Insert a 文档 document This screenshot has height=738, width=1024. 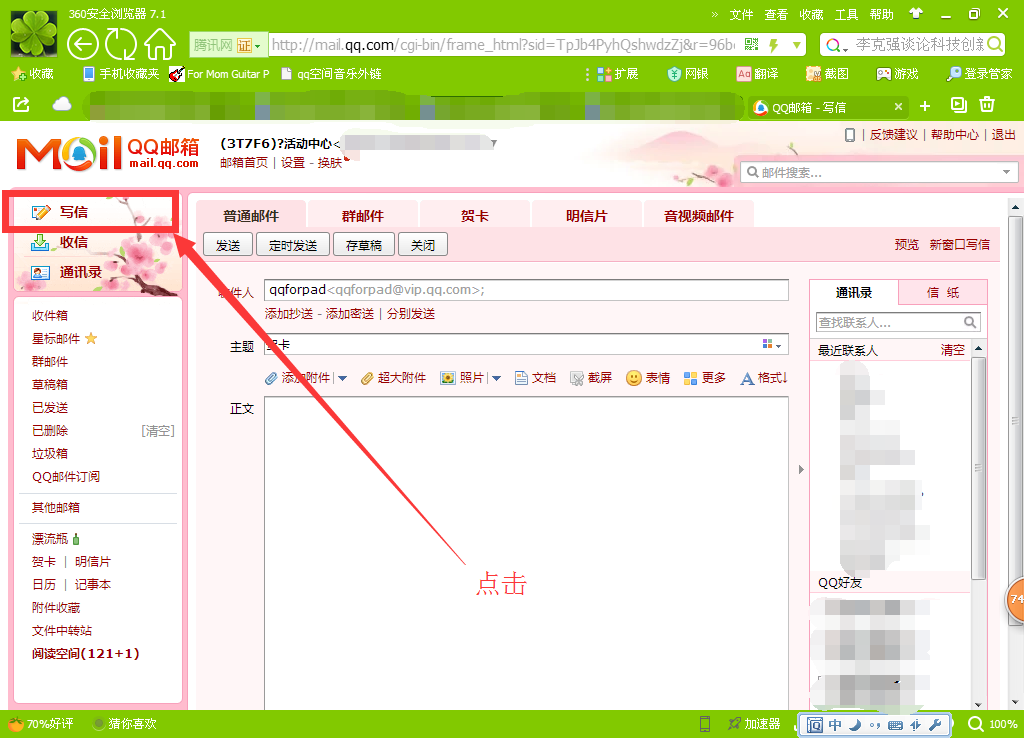[535, 377]
